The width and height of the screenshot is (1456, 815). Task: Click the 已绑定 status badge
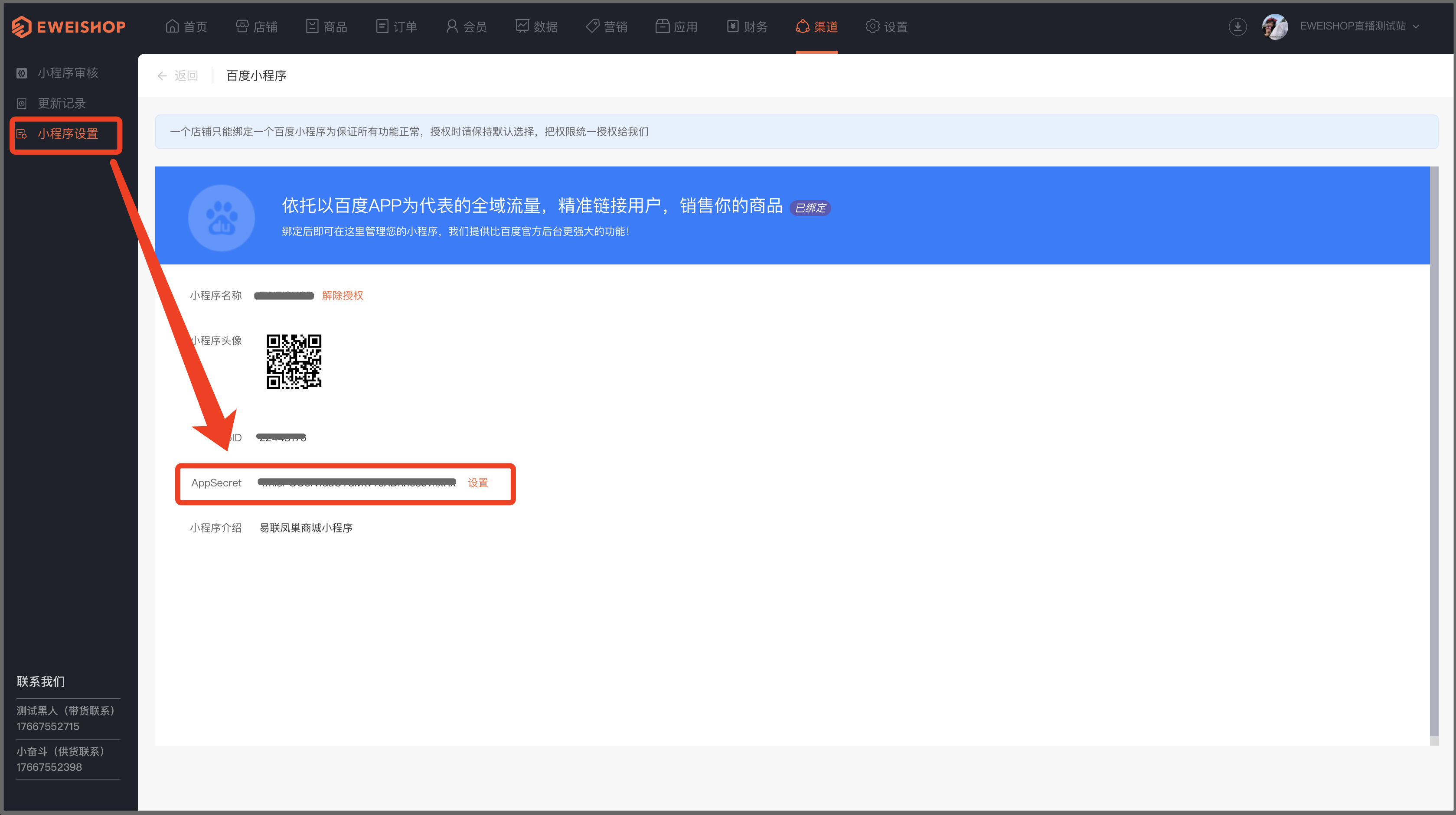click(x=810, y=208)
